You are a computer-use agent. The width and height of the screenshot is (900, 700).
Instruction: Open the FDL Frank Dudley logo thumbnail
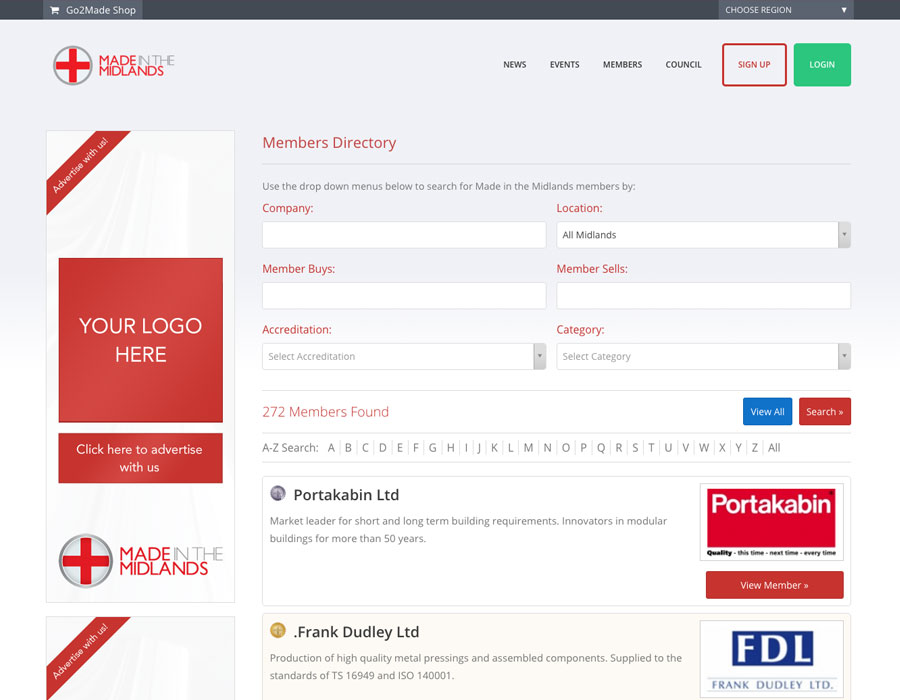coord(771,658)
